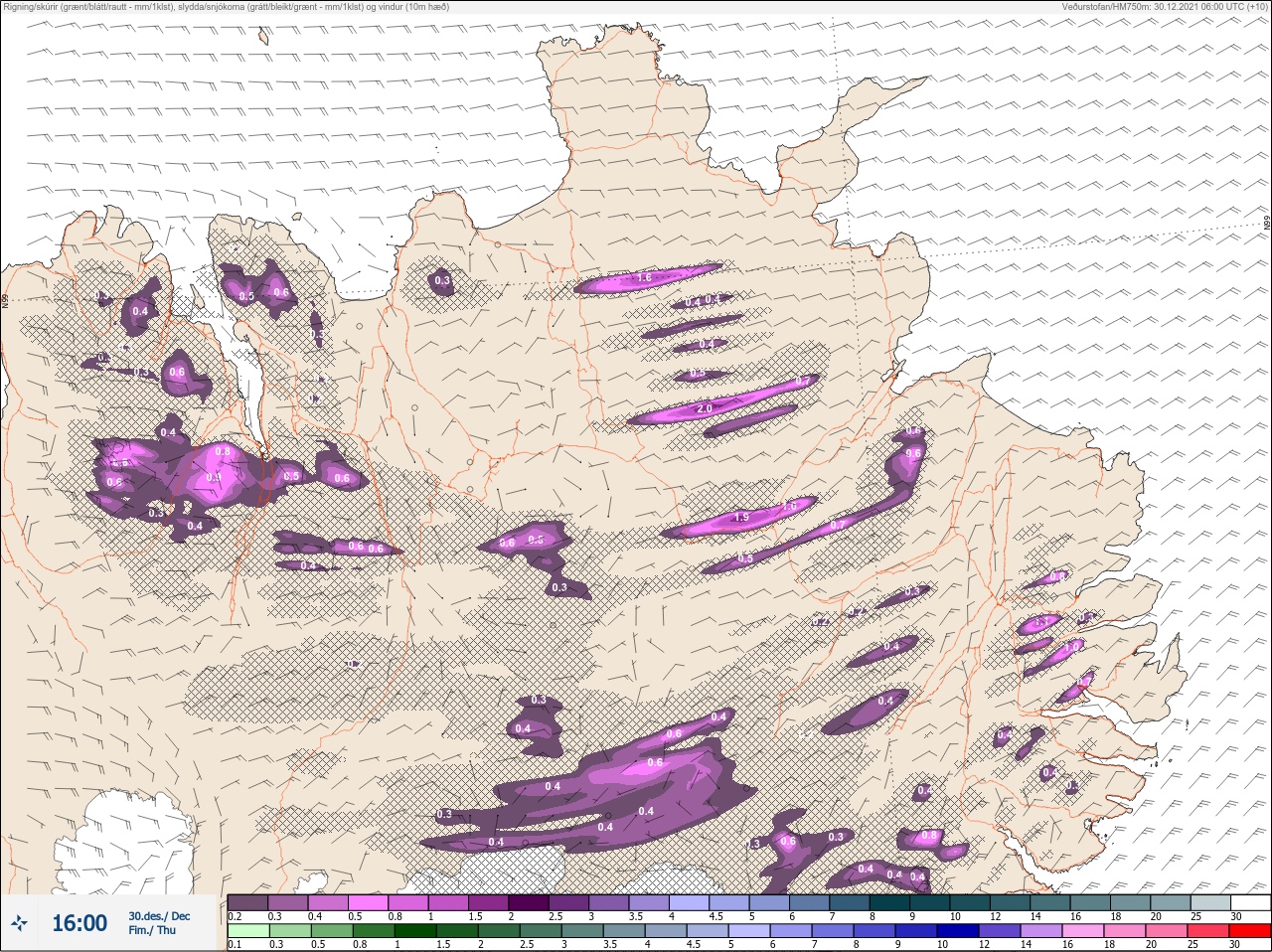Select the darkest green swatch in bottom legend
The height and width of the screenshot is (952, 1272).
(x=414, y=932)
